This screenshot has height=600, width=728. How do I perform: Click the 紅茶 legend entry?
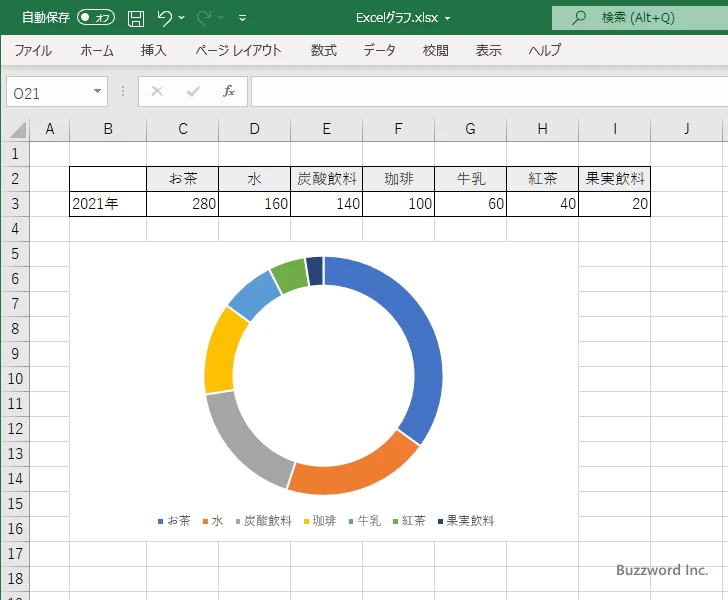(409, 521)
